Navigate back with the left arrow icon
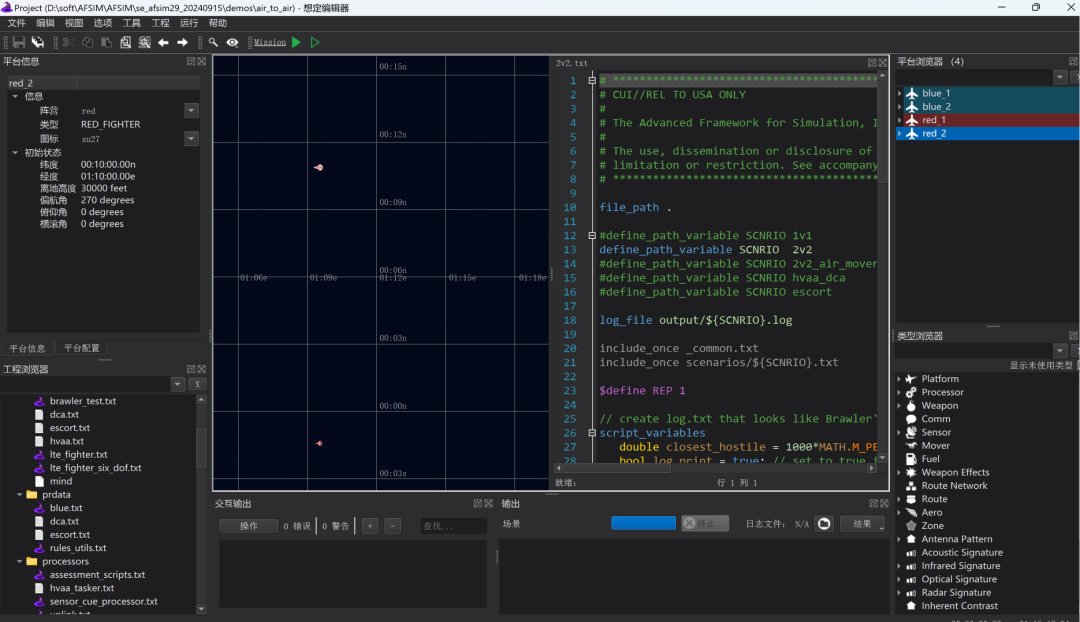 click(x=163, y=43)
